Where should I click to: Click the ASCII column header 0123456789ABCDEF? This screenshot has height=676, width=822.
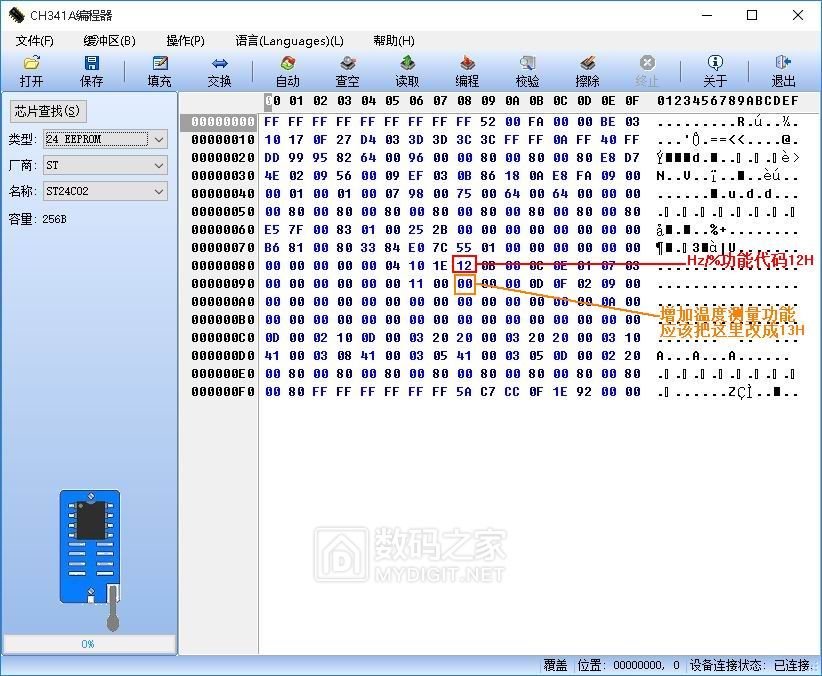[x=728, y=101]
